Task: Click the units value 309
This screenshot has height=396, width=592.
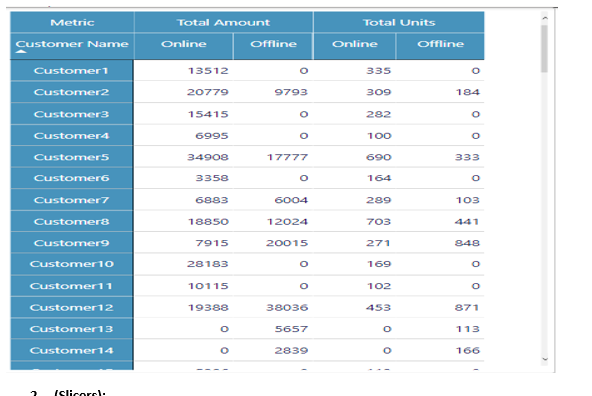Action: click(378, 92)
